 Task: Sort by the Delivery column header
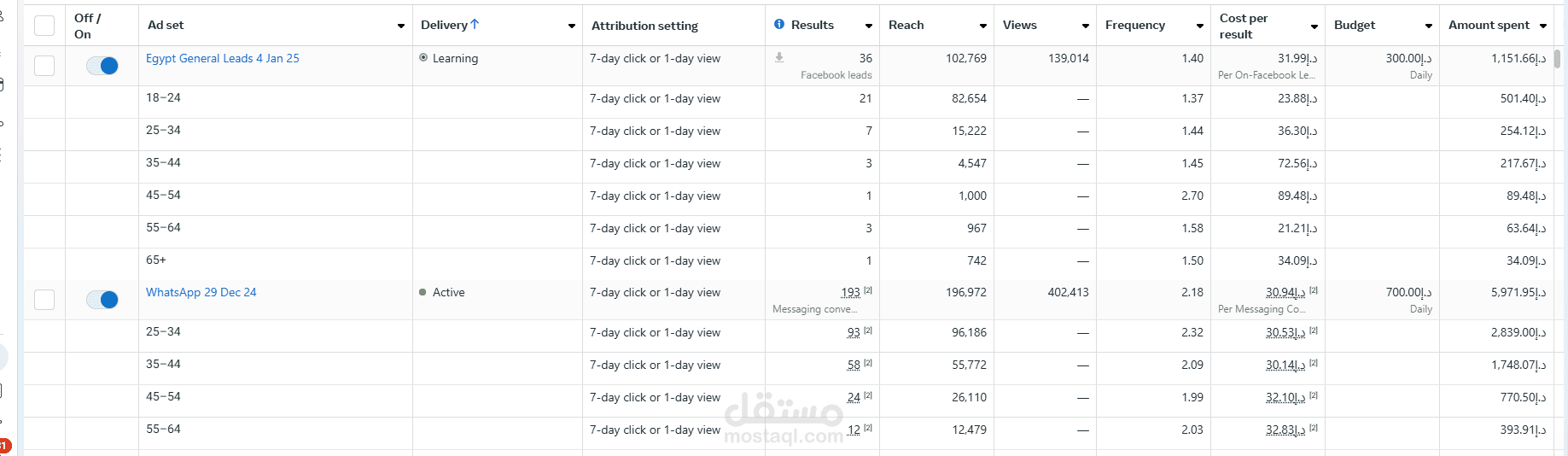click(x=444, y=26)
